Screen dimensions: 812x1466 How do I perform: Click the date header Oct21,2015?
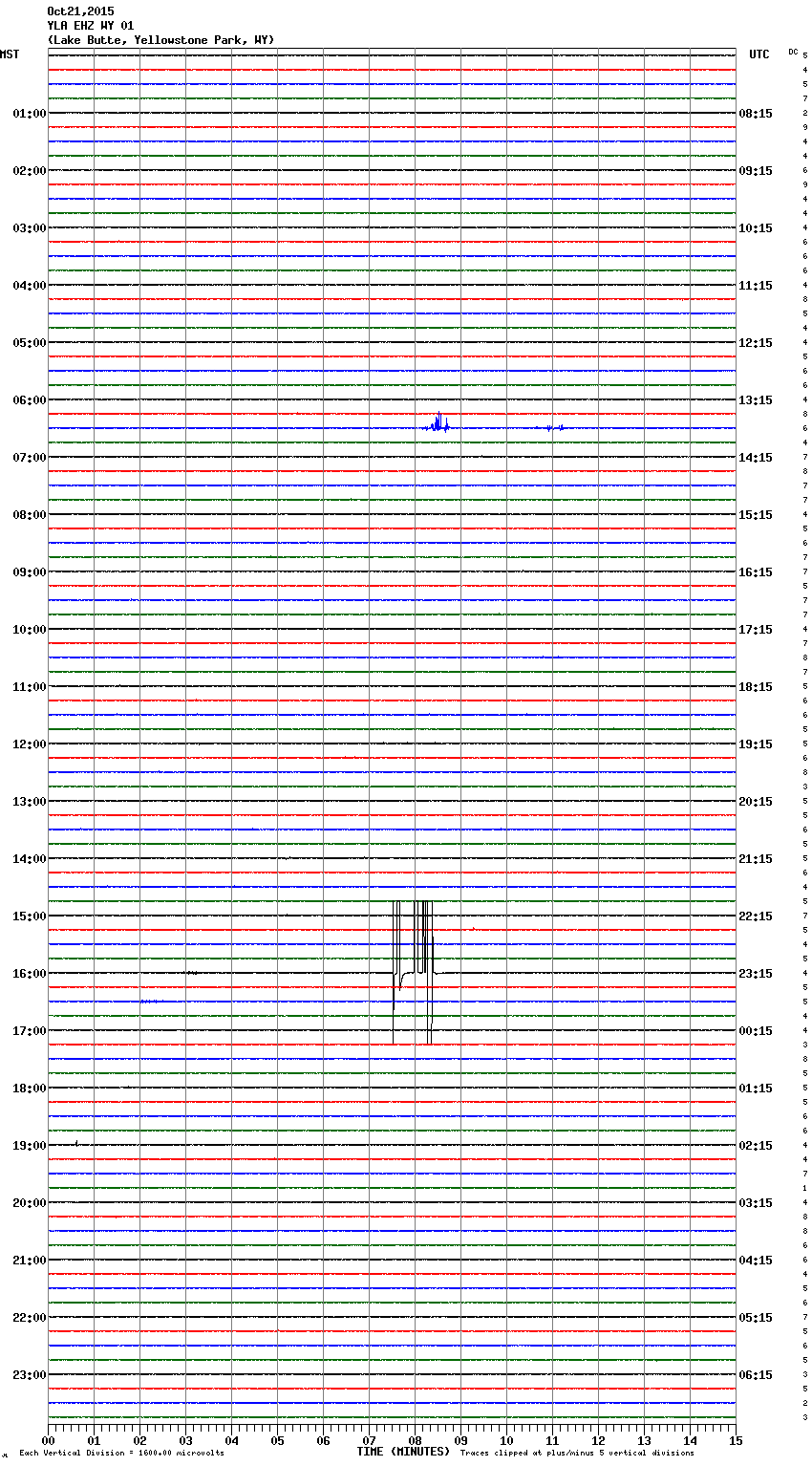tap(80, 11)
